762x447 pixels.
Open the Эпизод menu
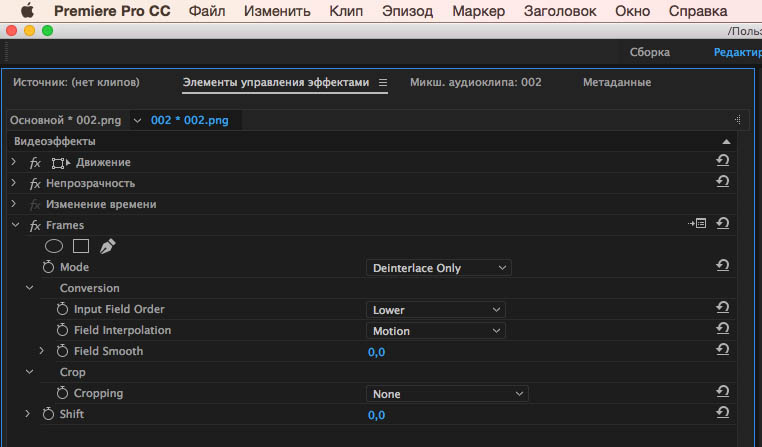click(407, 11)
